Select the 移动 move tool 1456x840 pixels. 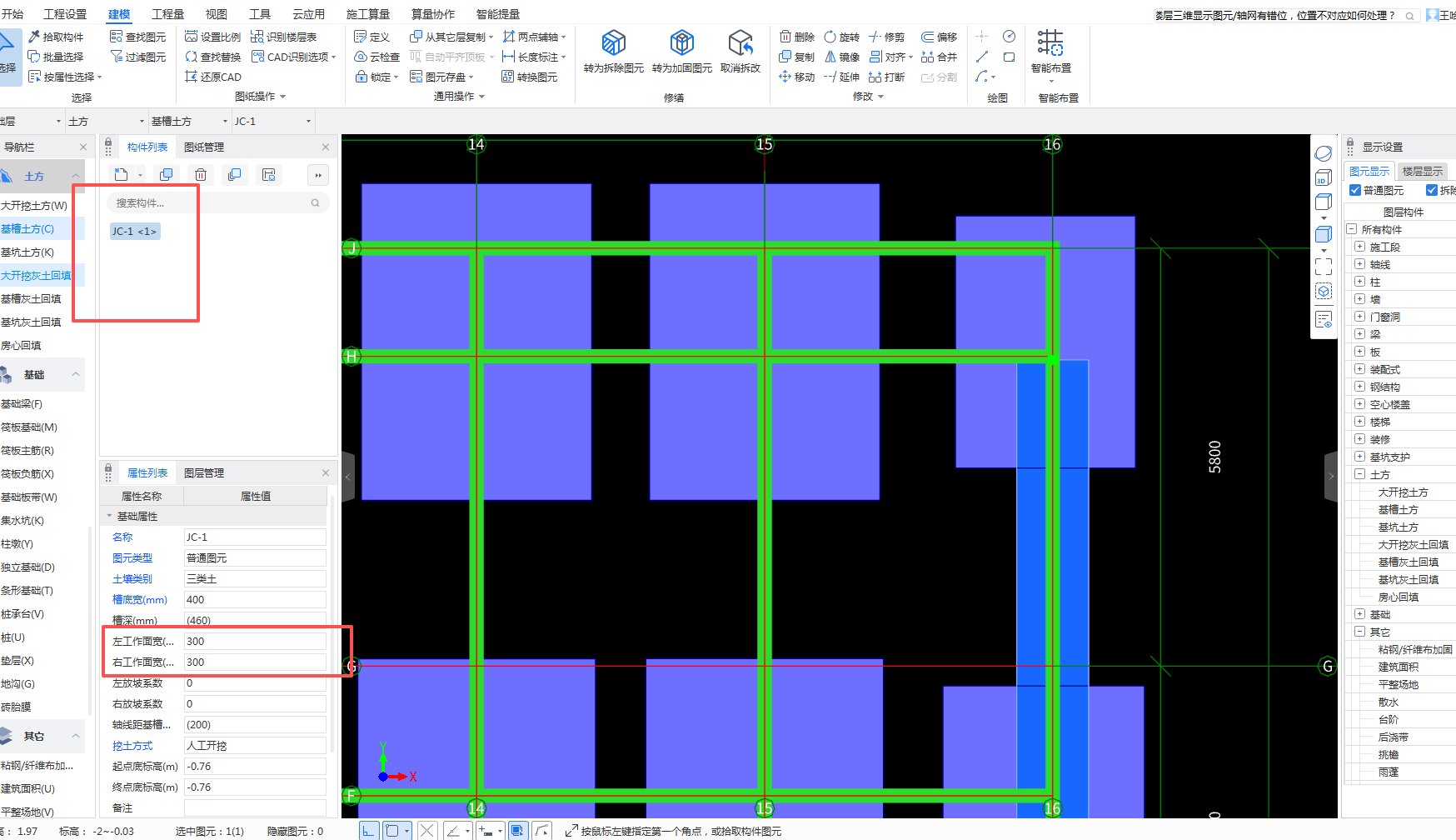(x=797, y=77)
